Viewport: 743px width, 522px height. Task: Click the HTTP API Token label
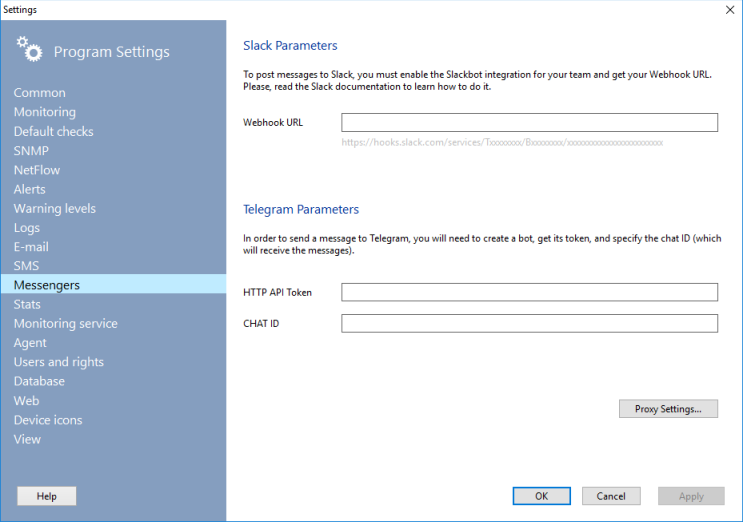(277, 292)
